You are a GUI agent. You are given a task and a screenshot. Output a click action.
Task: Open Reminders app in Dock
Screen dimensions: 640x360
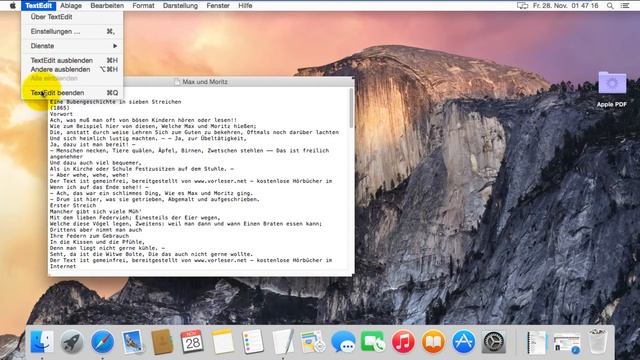coord(253,342)
